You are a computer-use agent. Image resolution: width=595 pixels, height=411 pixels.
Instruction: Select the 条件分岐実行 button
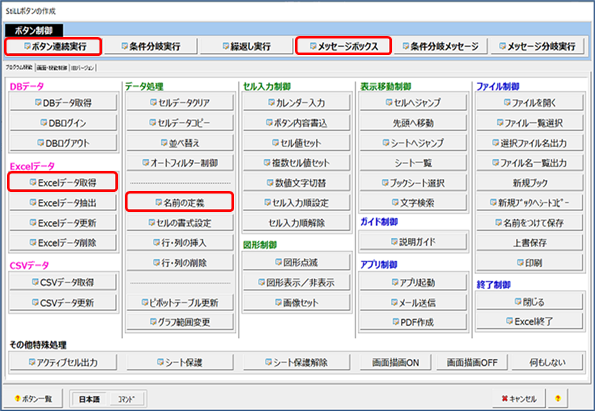pyautogui.click(x=151, y=47)
